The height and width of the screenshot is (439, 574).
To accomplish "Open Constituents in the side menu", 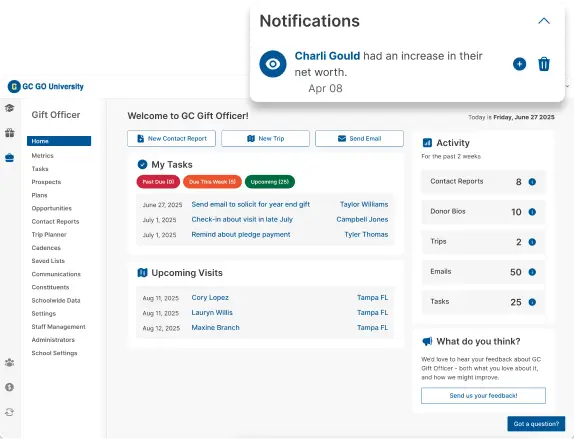I will [x=50, y=287].
